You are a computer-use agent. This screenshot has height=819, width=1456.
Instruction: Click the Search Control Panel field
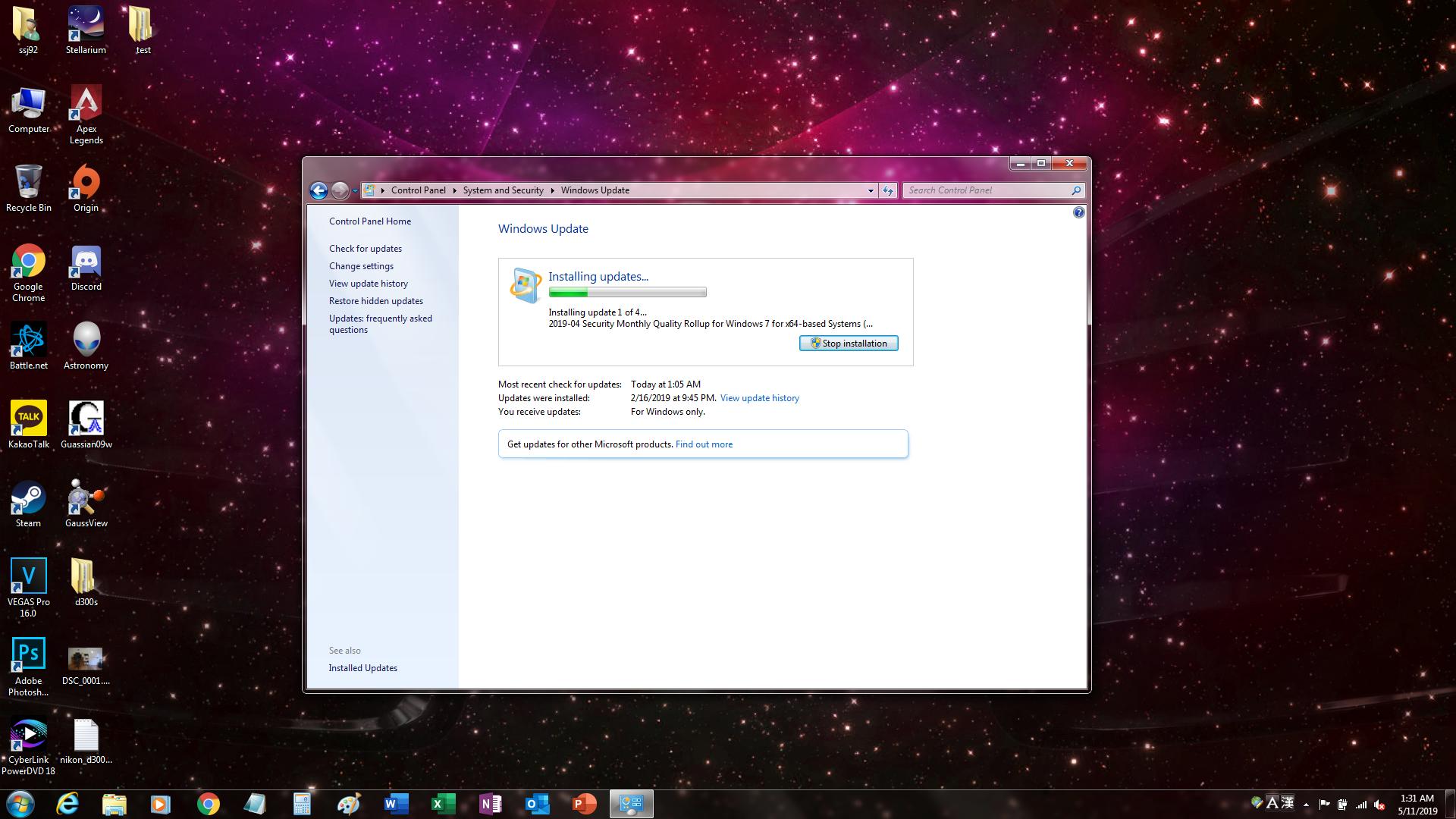pyautogui.click(x=986, y=190)
